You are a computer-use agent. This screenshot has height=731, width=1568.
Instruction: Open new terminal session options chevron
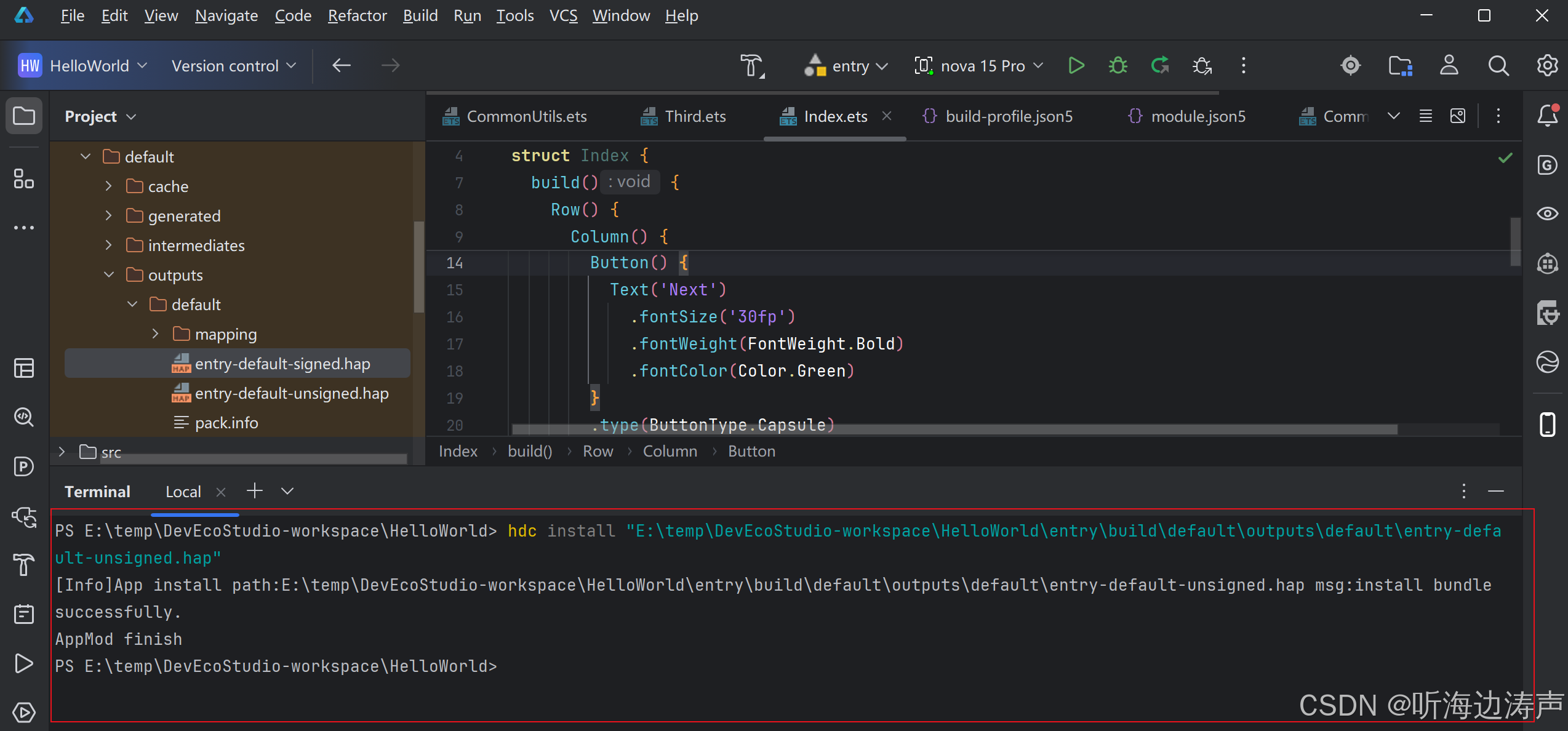click(287, 491)
